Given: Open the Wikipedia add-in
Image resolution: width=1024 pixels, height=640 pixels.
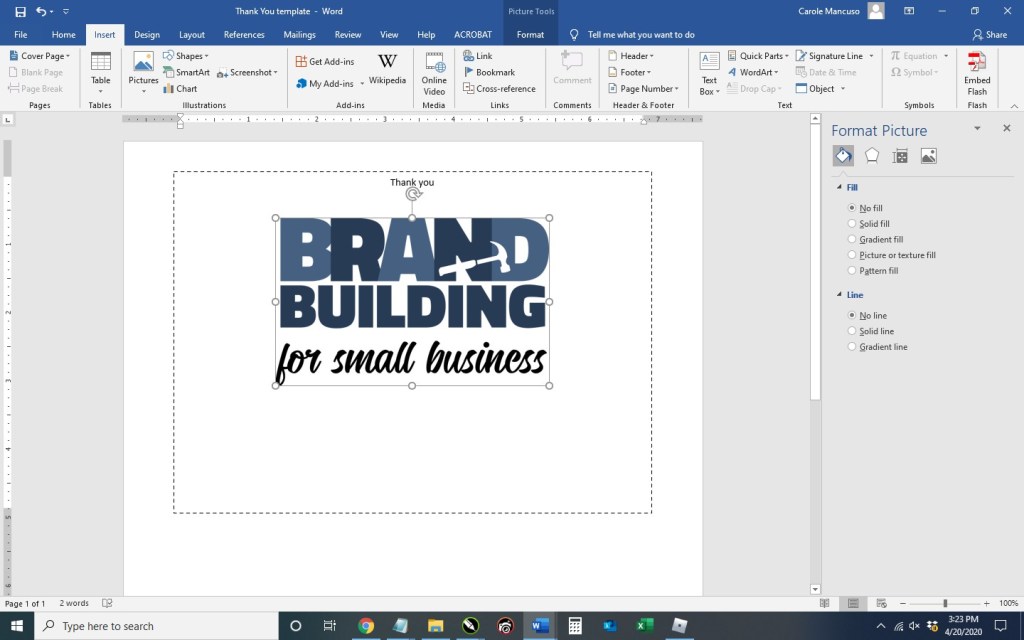Looking at the screenshot, I should click(387, 68).
